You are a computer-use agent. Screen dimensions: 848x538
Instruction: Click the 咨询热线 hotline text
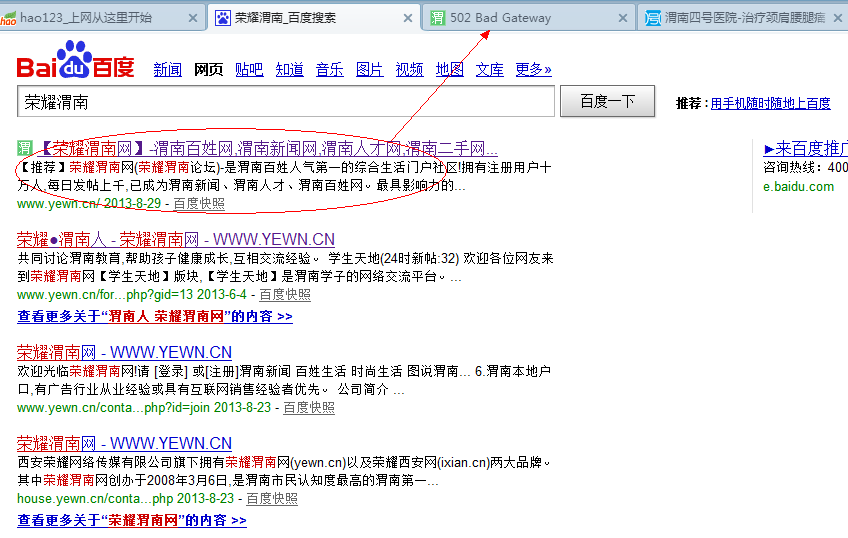(805, 167)
